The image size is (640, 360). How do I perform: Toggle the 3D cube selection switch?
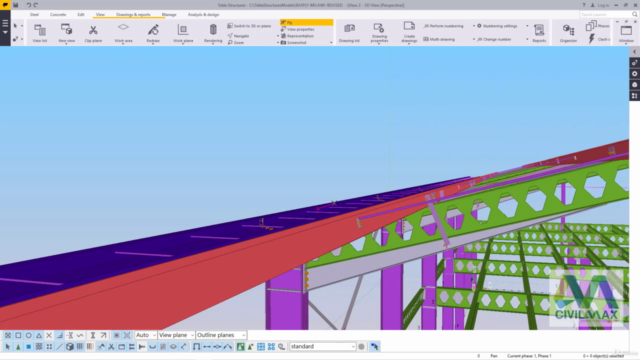[x=69, y=347]
